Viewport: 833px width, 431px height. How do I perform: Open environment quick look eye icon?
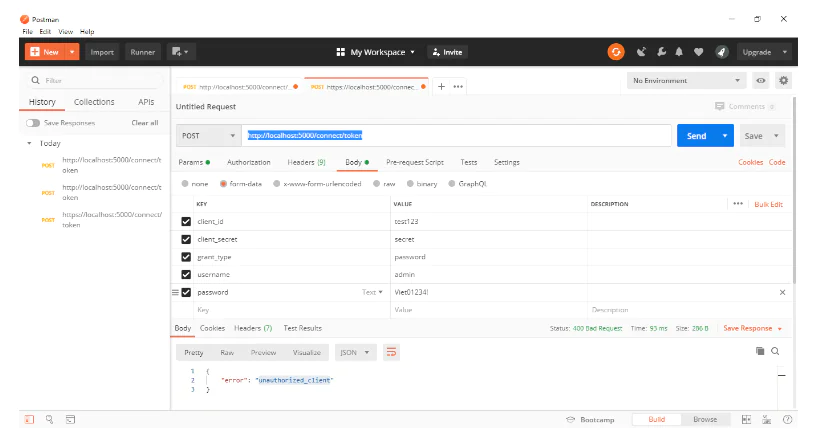761,81
